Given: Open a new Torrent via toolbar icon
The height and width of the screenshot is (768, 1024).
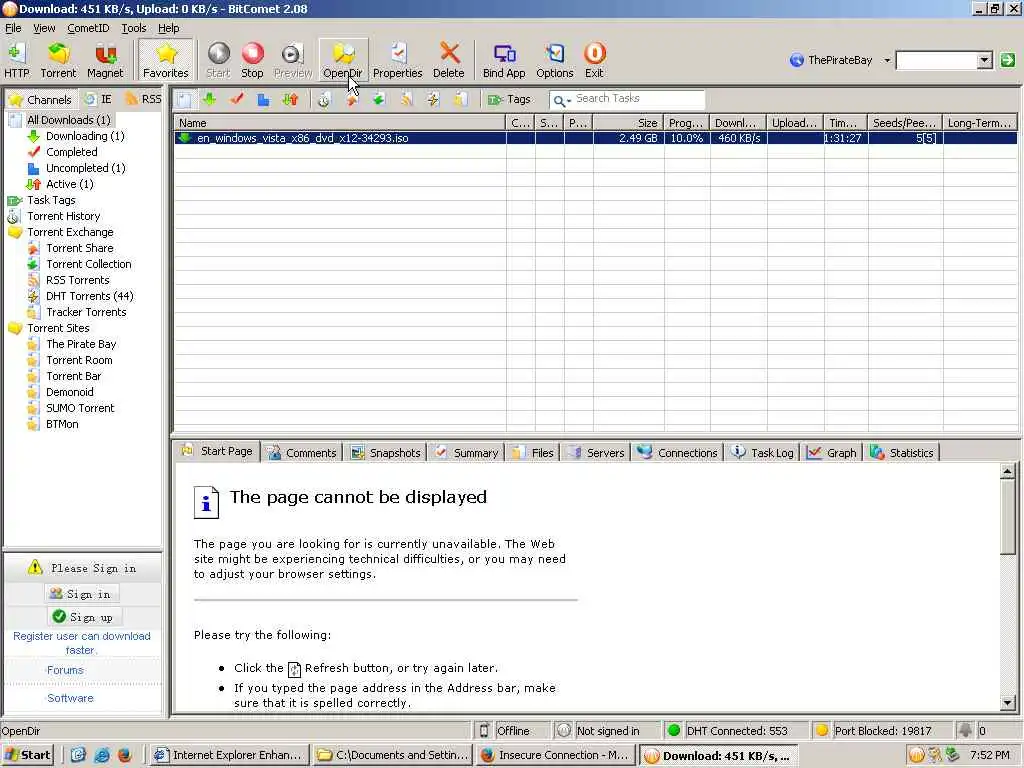Looking at the screenshot, I should (x=58, y=60).
